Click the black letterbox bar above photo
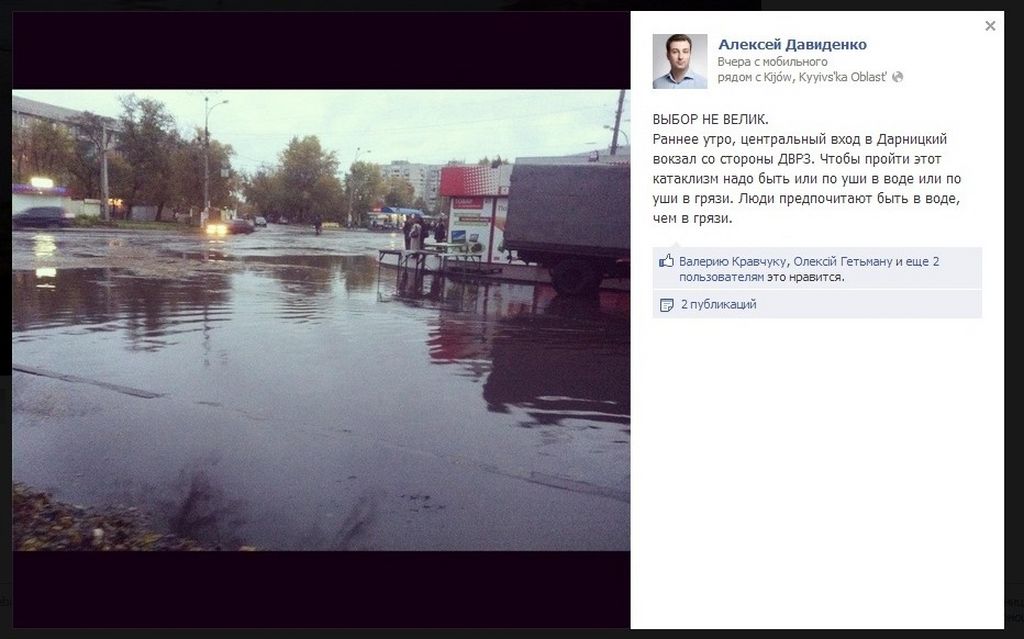Screen dimensions: 1024x639 click(x=321, y=50)
